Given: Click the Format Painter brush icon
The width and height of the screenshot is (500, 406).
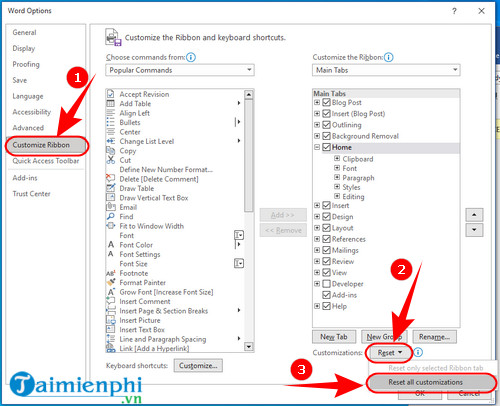Looking at the screenshot, I should coord(110,282).
